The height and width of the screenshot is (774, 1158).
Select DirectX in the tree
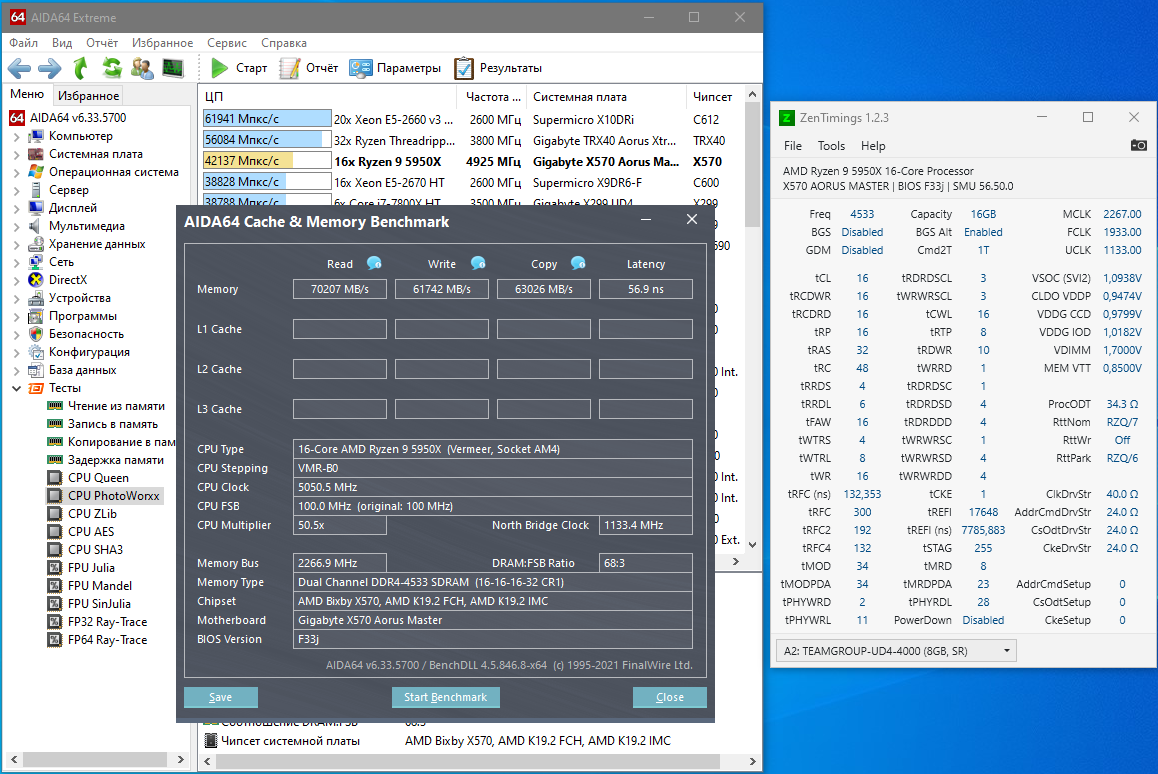click(x=68, y=280)
